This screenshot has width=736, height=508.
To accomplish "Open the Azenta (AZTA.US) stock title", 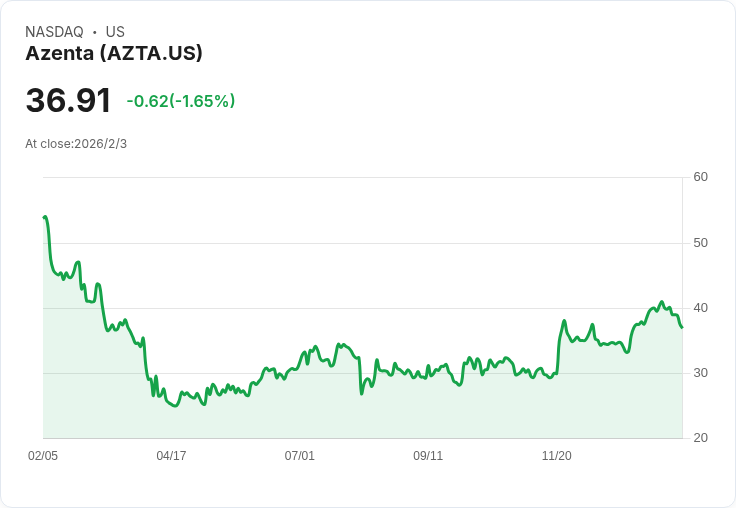I will [114, 53].
